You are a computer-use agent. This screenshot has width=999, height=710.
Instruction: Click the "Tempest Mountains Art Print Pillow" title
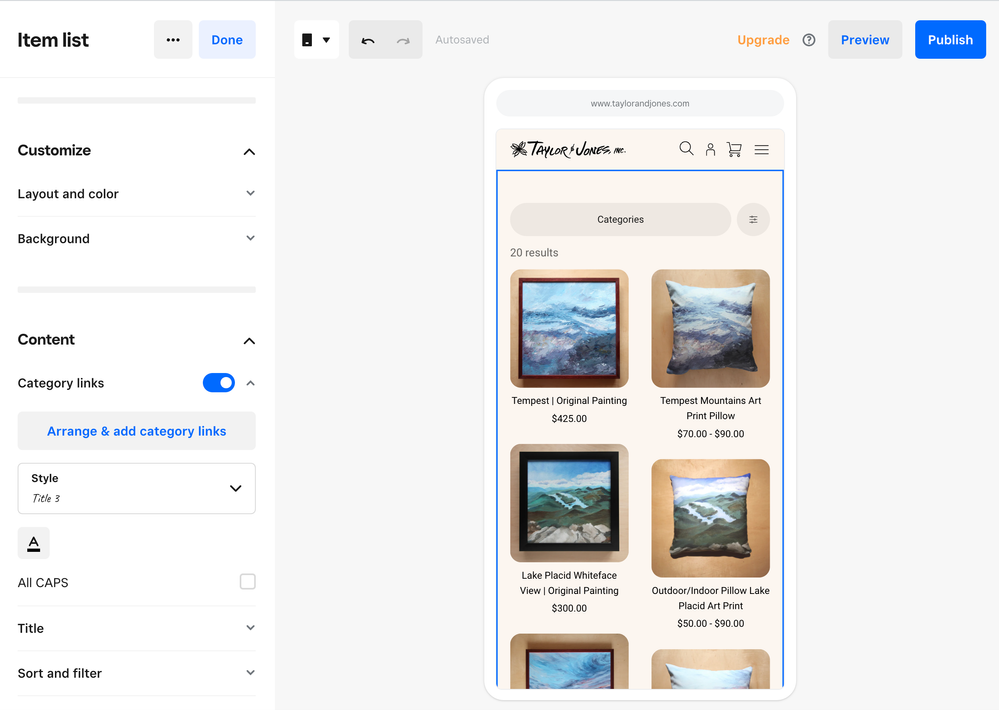pos(710,408)
